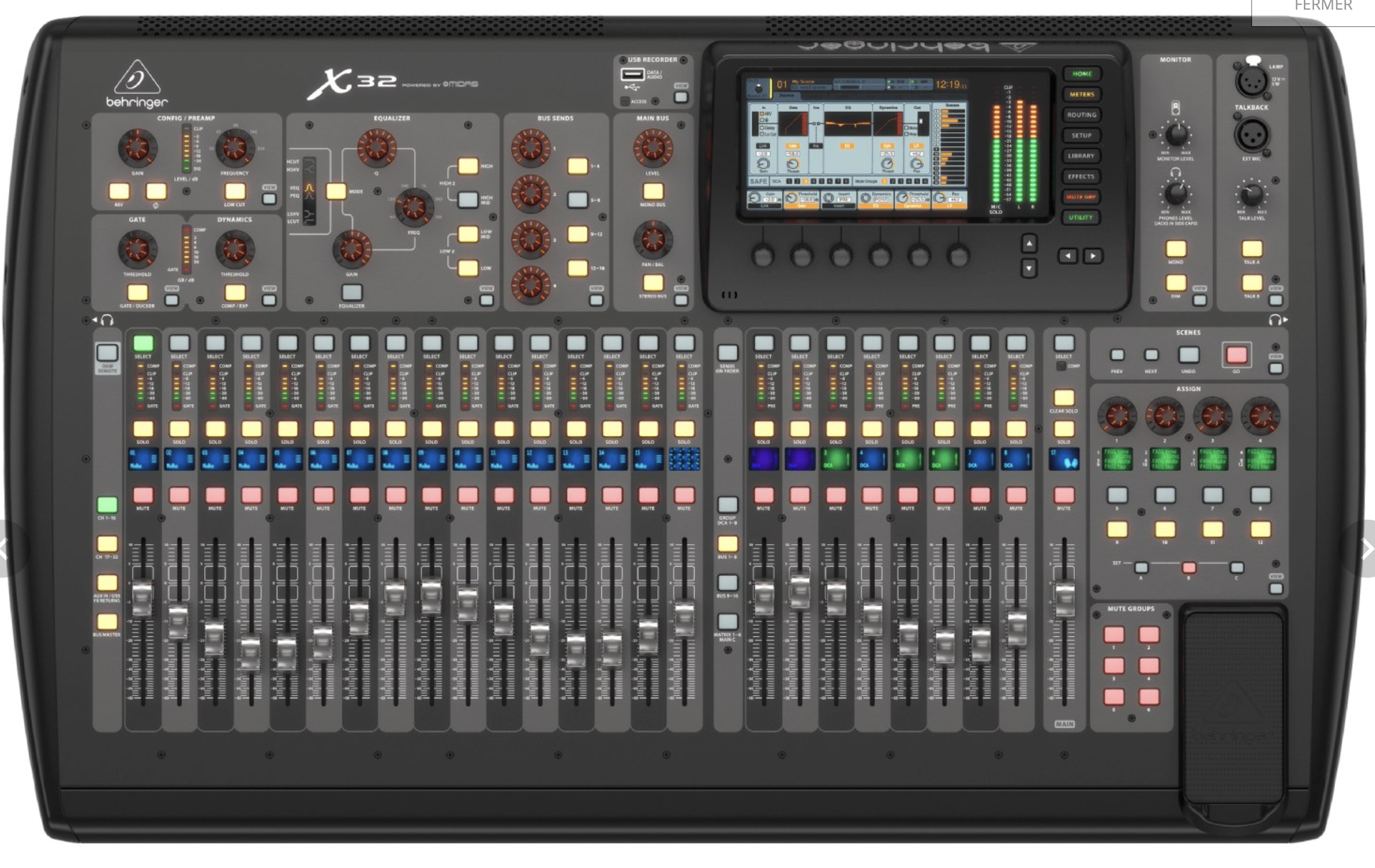Click the display right arrow button
The image size is (1375, 868).
click(1093, 256)
